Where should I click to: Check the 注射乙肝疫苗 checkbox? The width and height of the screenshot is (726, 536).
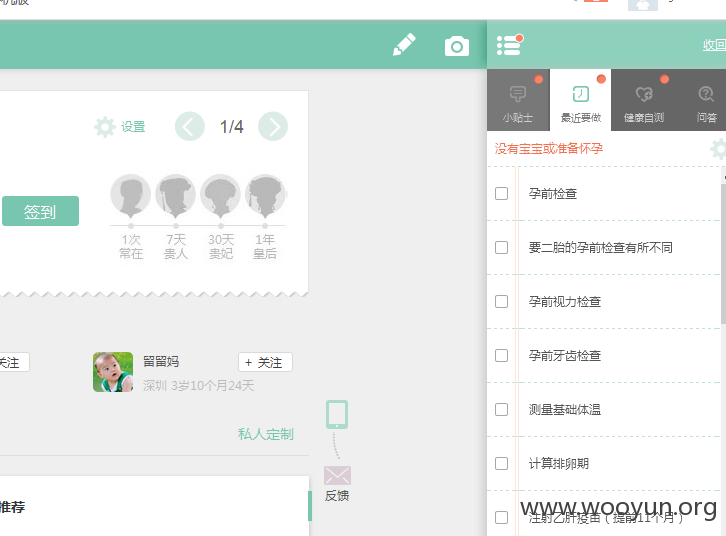coord(501,517)
